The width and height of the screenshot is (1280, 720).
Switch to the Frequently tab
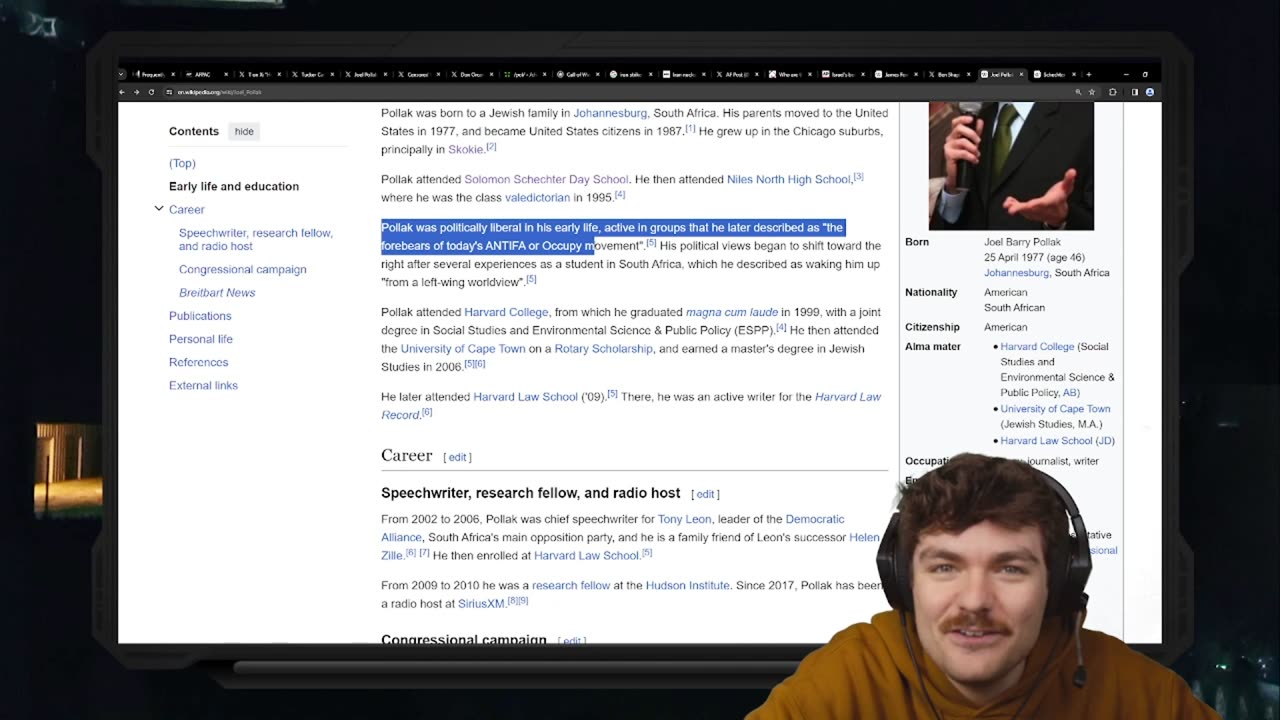coord(154,74)
